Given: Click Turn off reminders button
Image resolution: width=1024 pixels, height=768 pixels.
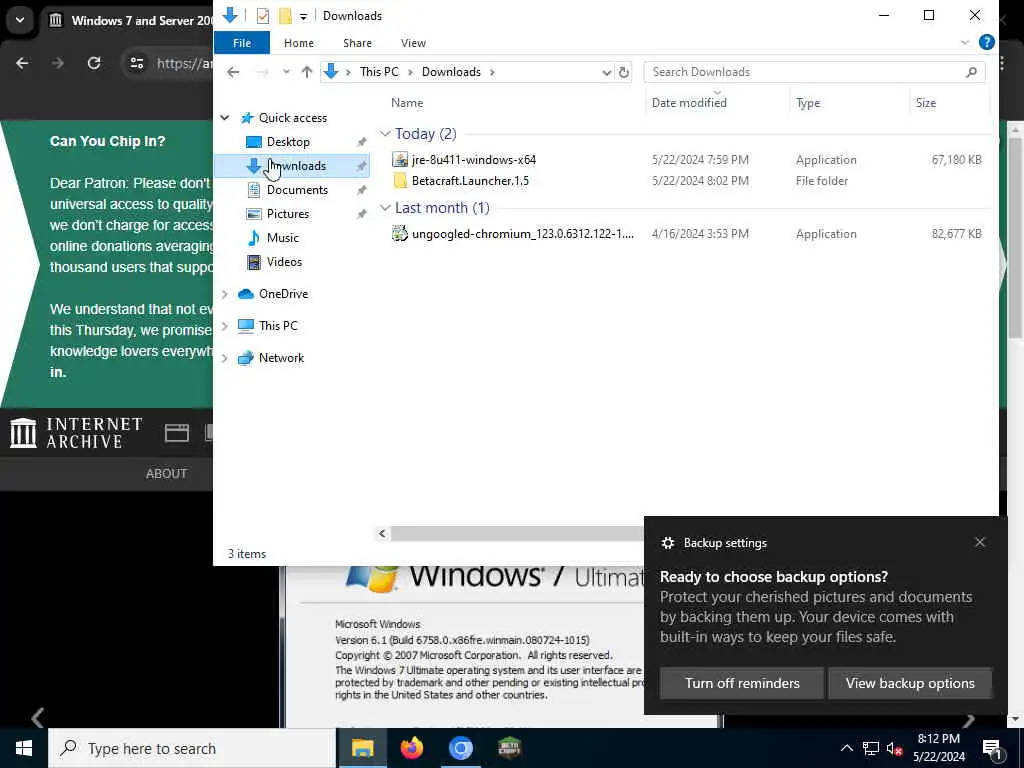Looking at the screenshot, I should [742, 683].
